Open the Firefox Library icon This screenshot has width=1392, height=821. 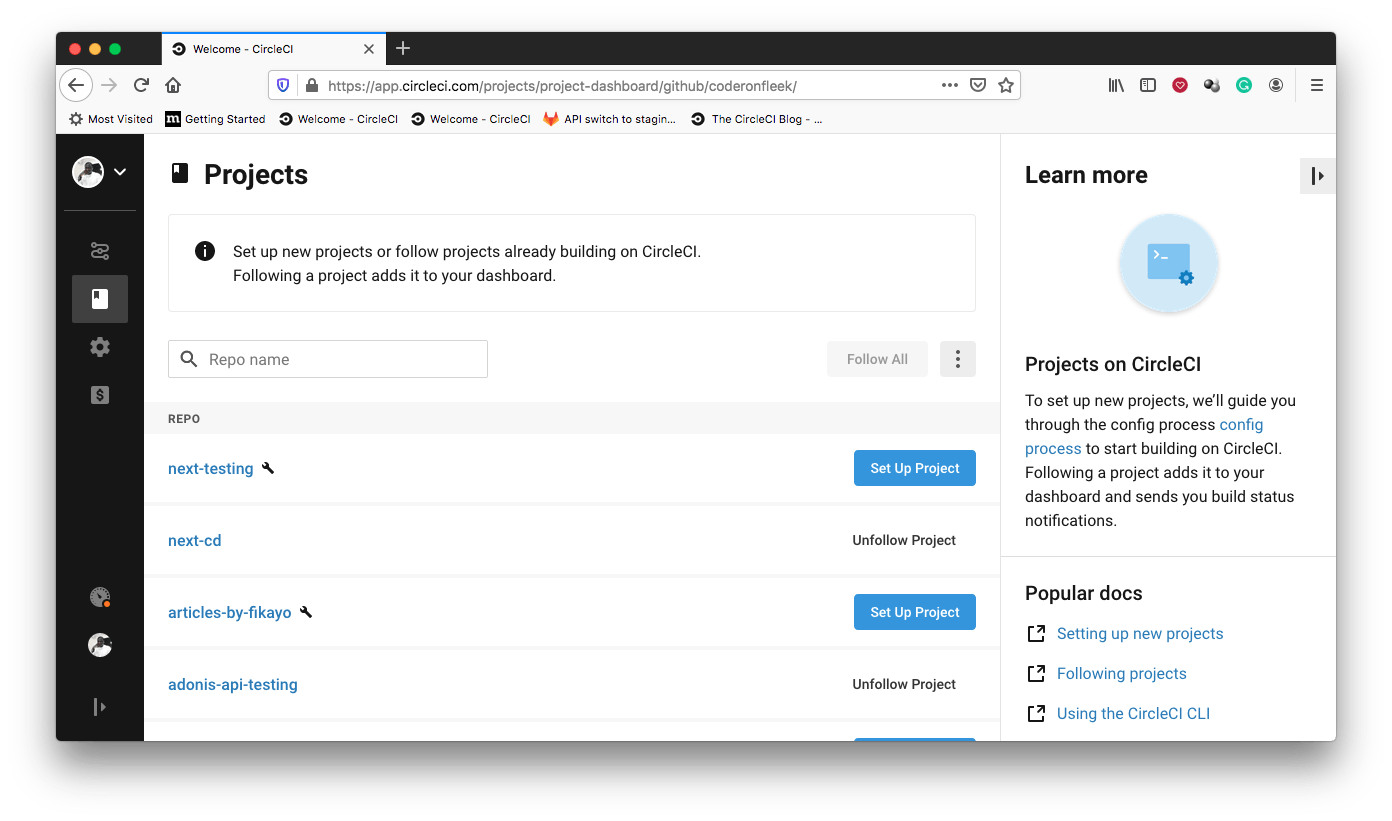tap(1116, 85)
